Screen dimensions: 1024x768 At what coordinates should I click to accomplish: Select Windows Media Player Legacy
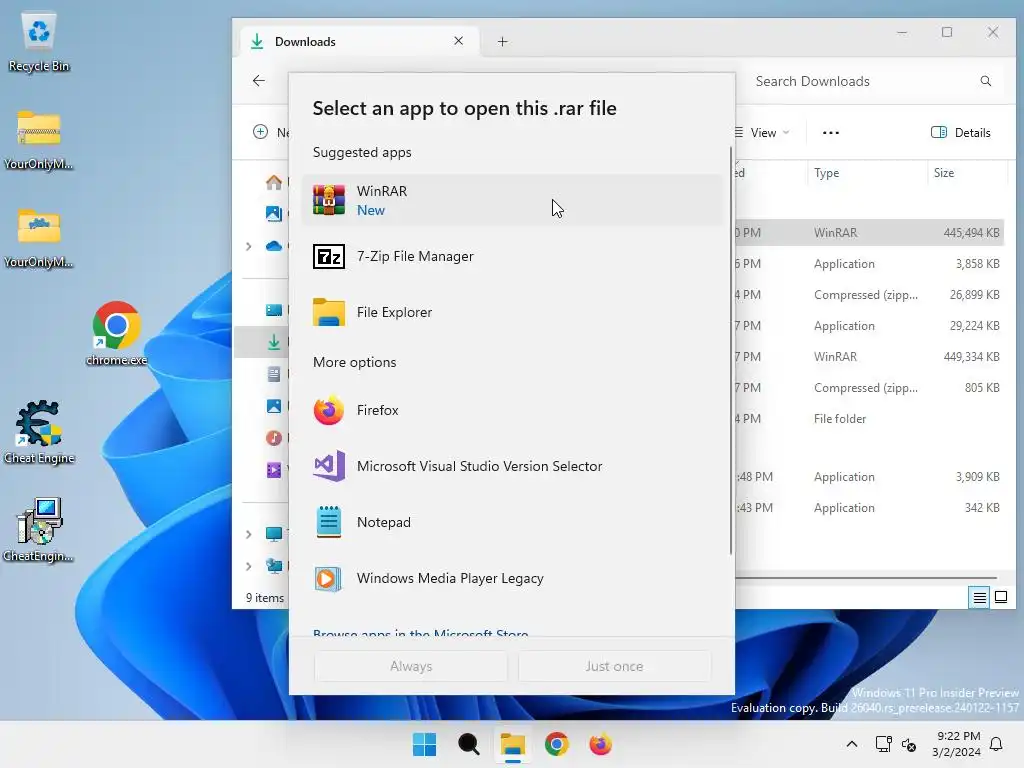(512, 579)
